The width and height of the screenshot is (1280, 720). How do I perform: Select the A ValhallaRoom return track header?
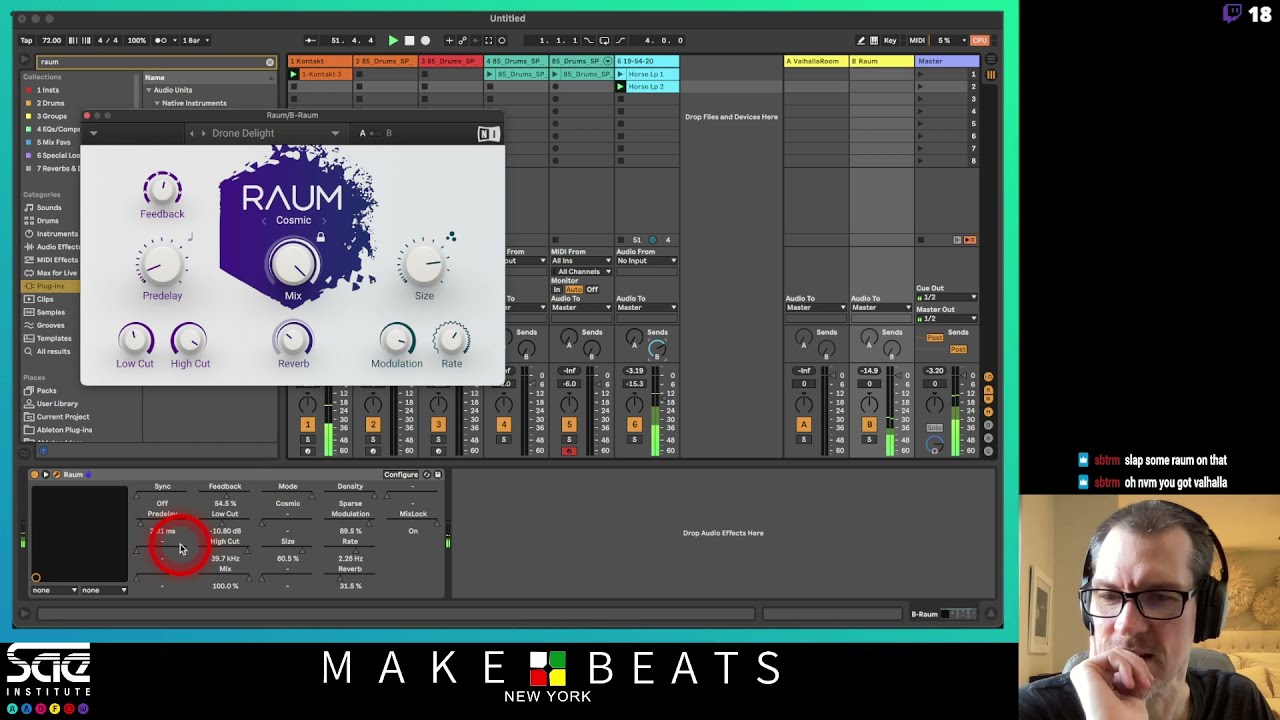pyautogui.click(x=816, y=62)
